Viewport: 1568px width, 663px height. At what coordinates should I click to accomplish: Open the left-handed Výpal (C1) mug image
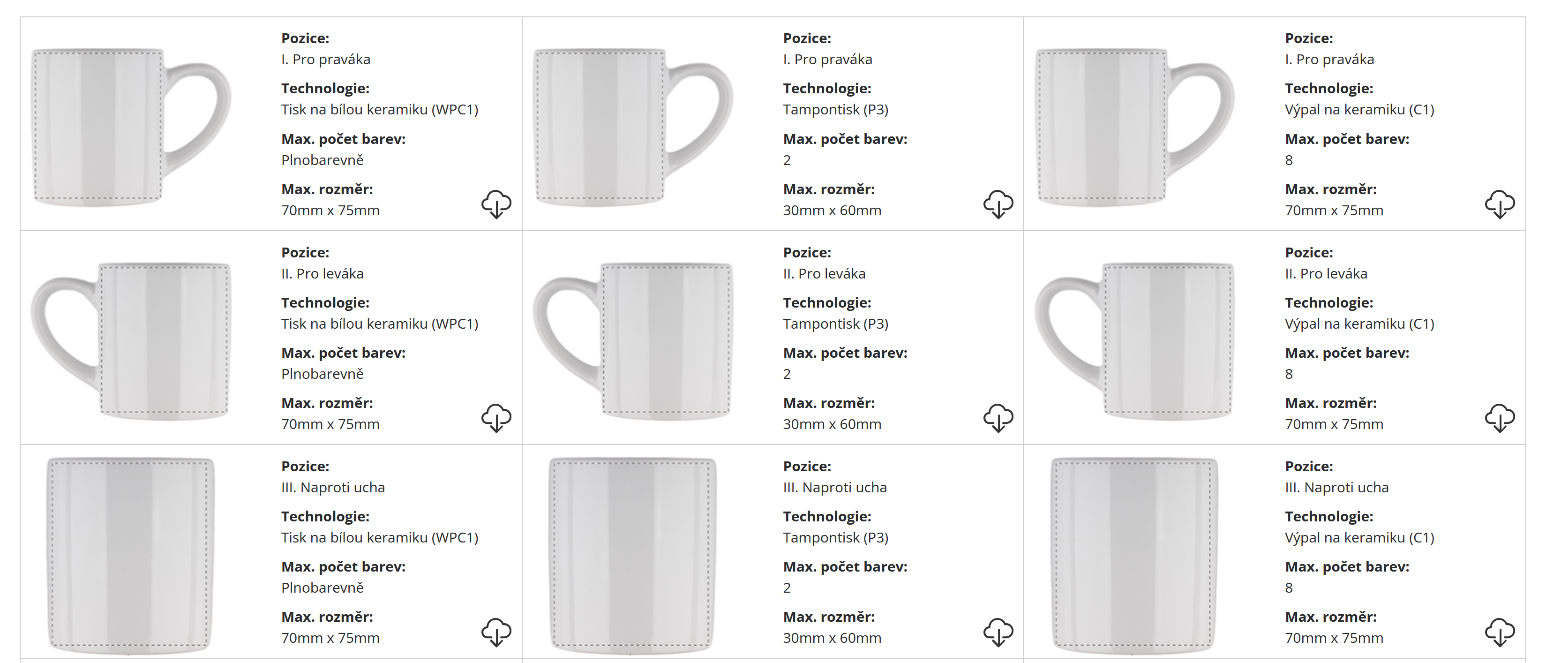pos(1134,340)
